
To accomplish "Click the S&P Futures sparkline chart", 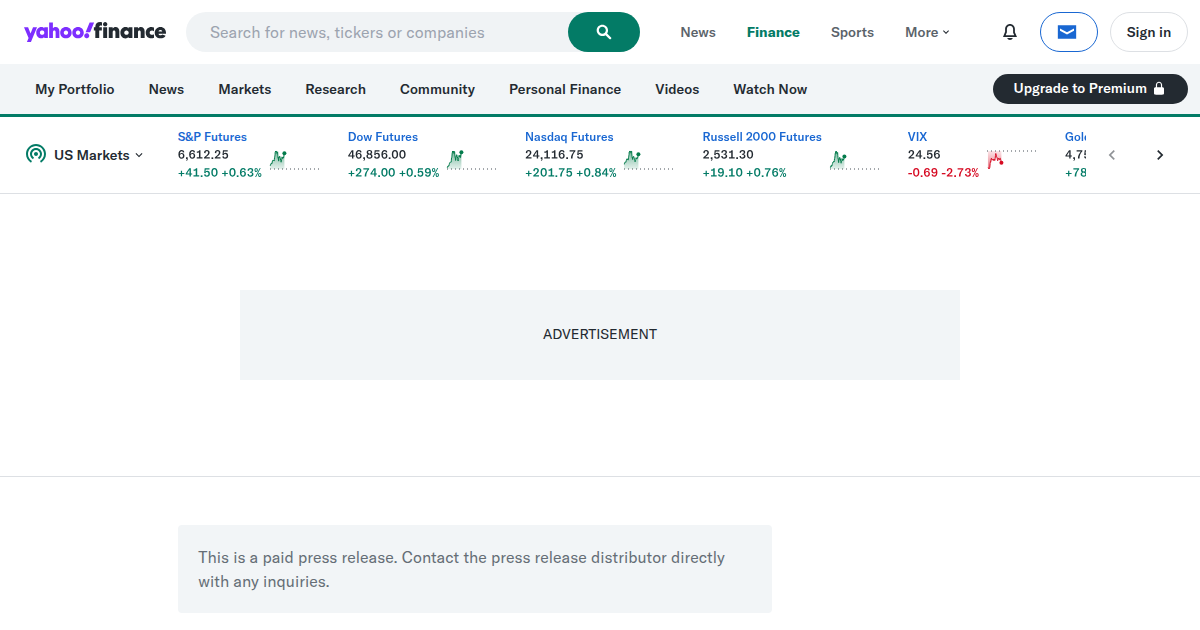I will [294, 160].
